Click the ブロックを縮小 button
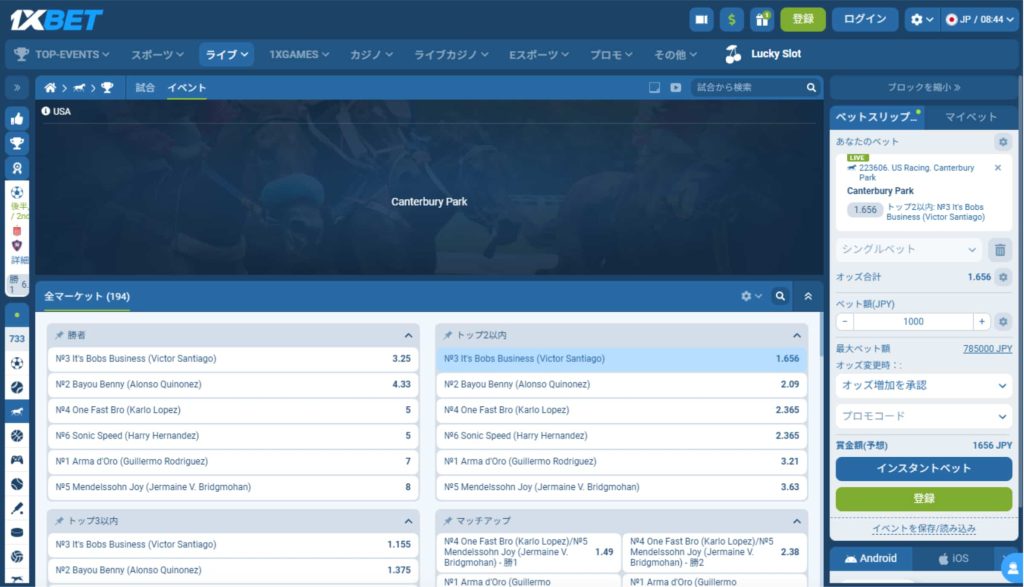This screenshot has width=1024, height=587. tap(923, 87)
